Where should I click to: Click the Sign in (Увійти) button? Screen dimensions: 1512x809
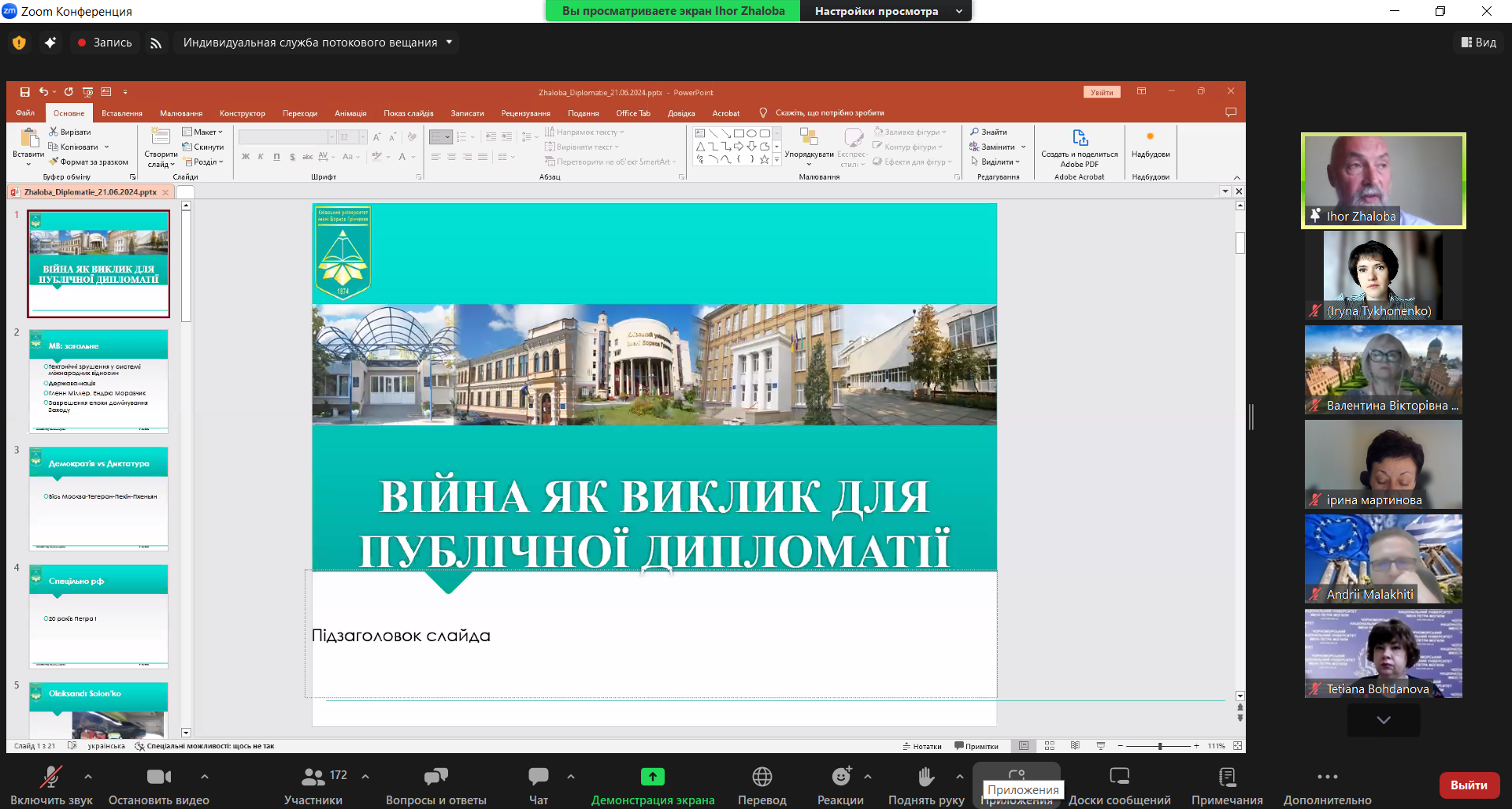pyautogui.click(x=1102, y=92)
